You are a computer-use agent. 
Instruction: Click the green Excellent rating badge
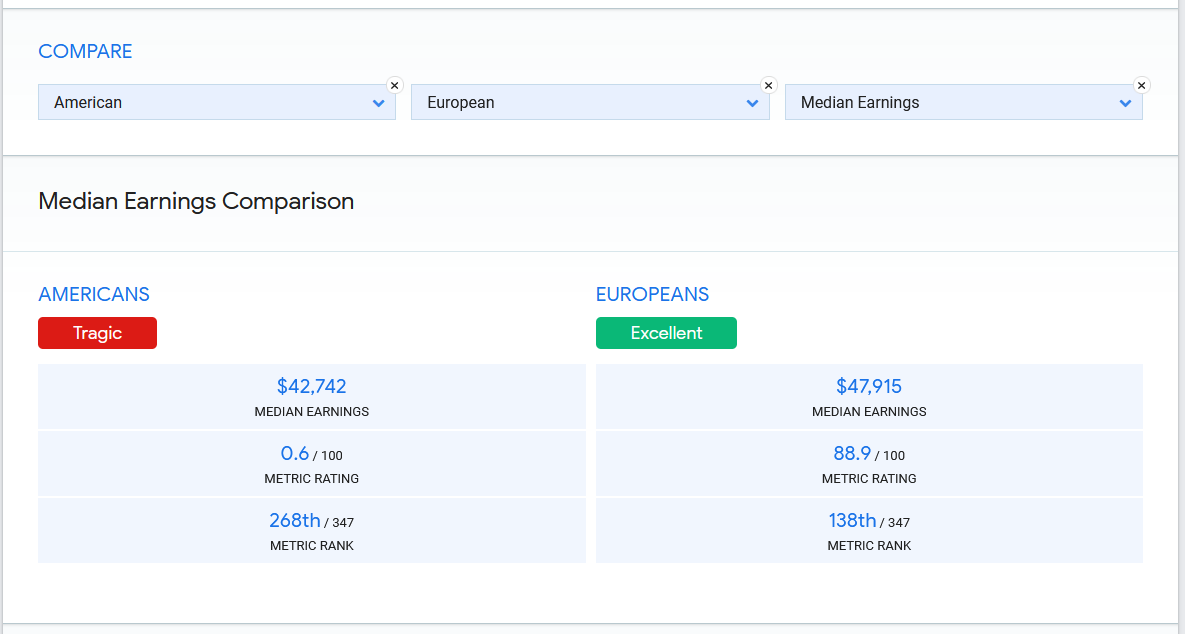click(x=666, y=333)
